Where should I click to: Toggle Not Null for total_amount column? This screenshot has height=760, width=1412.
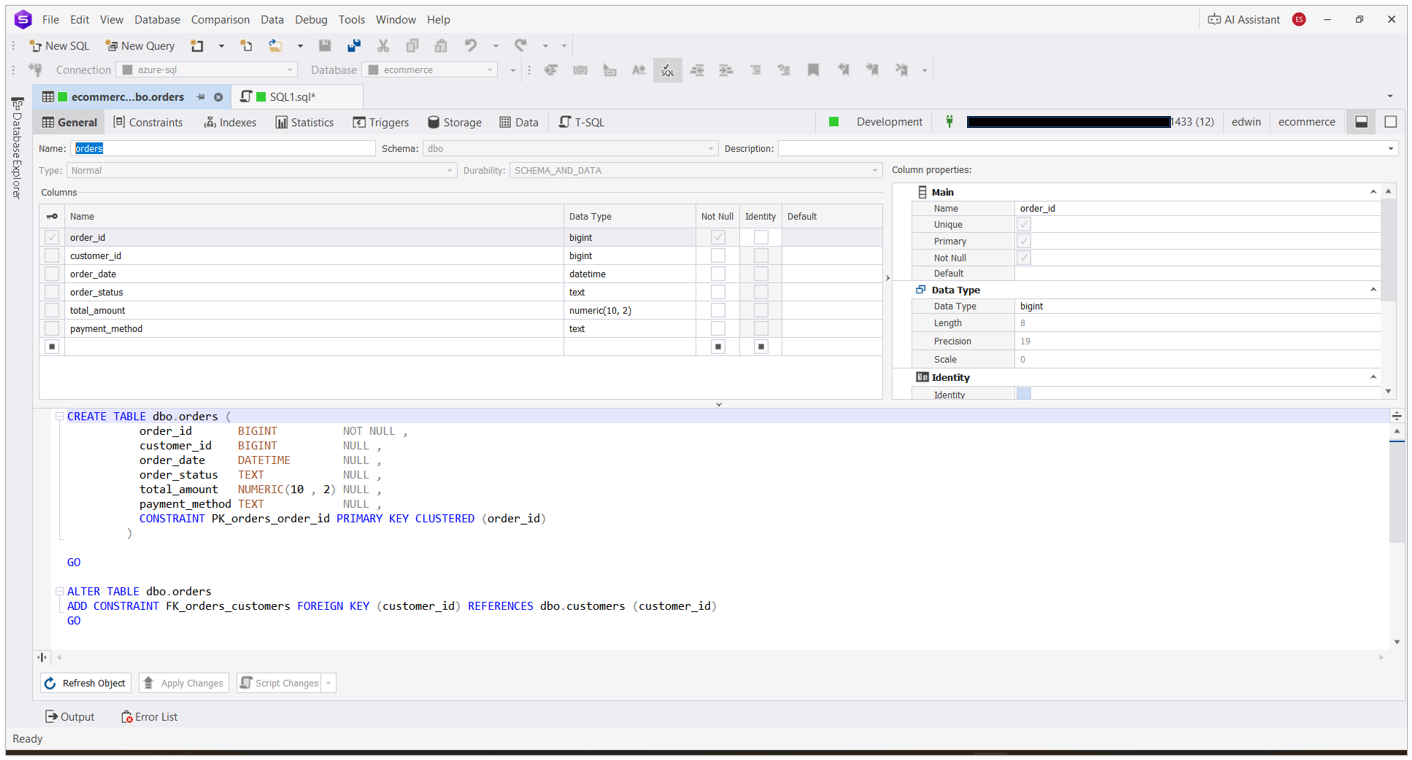[x=717, y=310]
